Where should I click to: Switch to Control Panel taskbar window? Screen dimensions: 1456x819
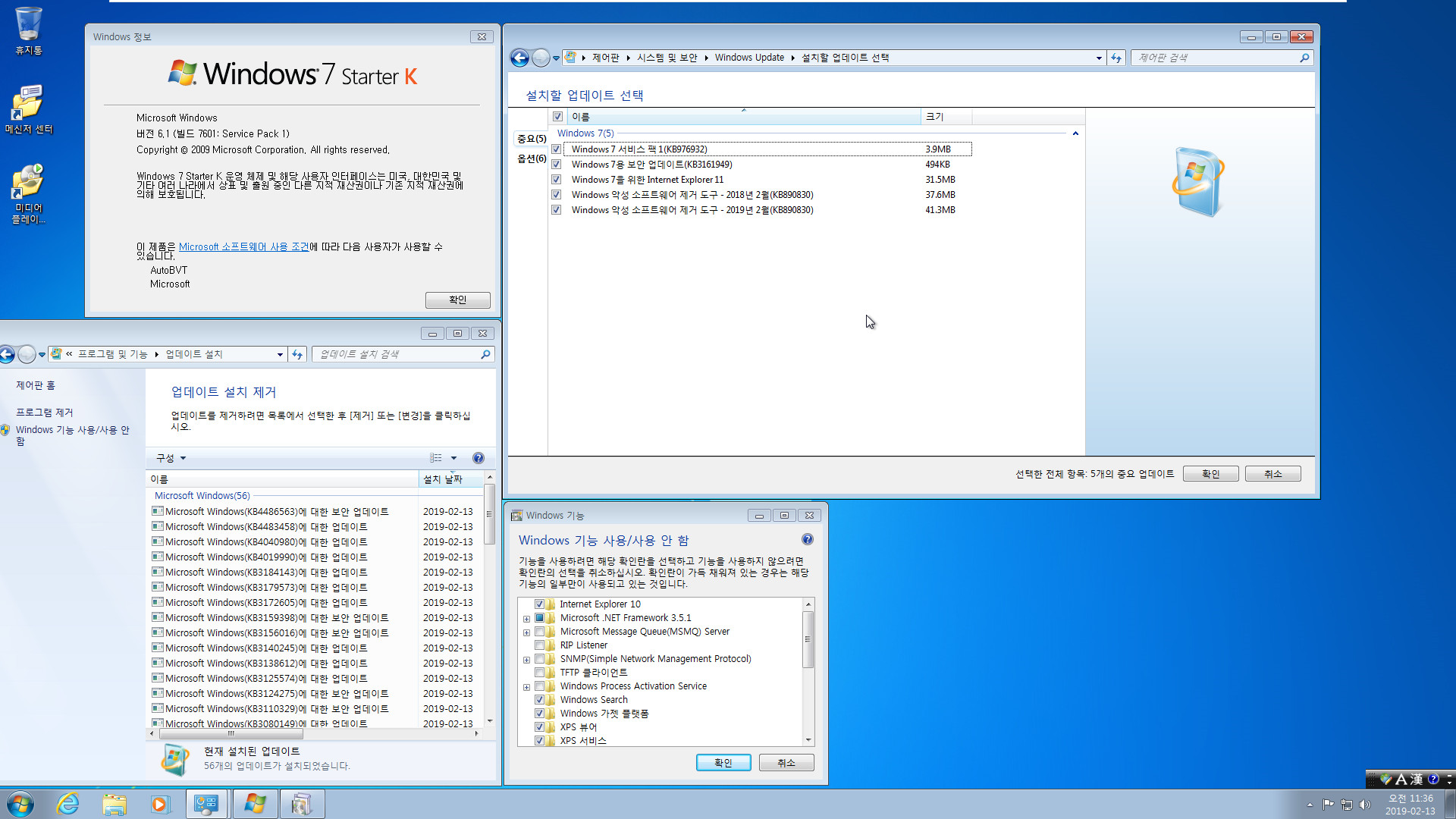point(206,804)
